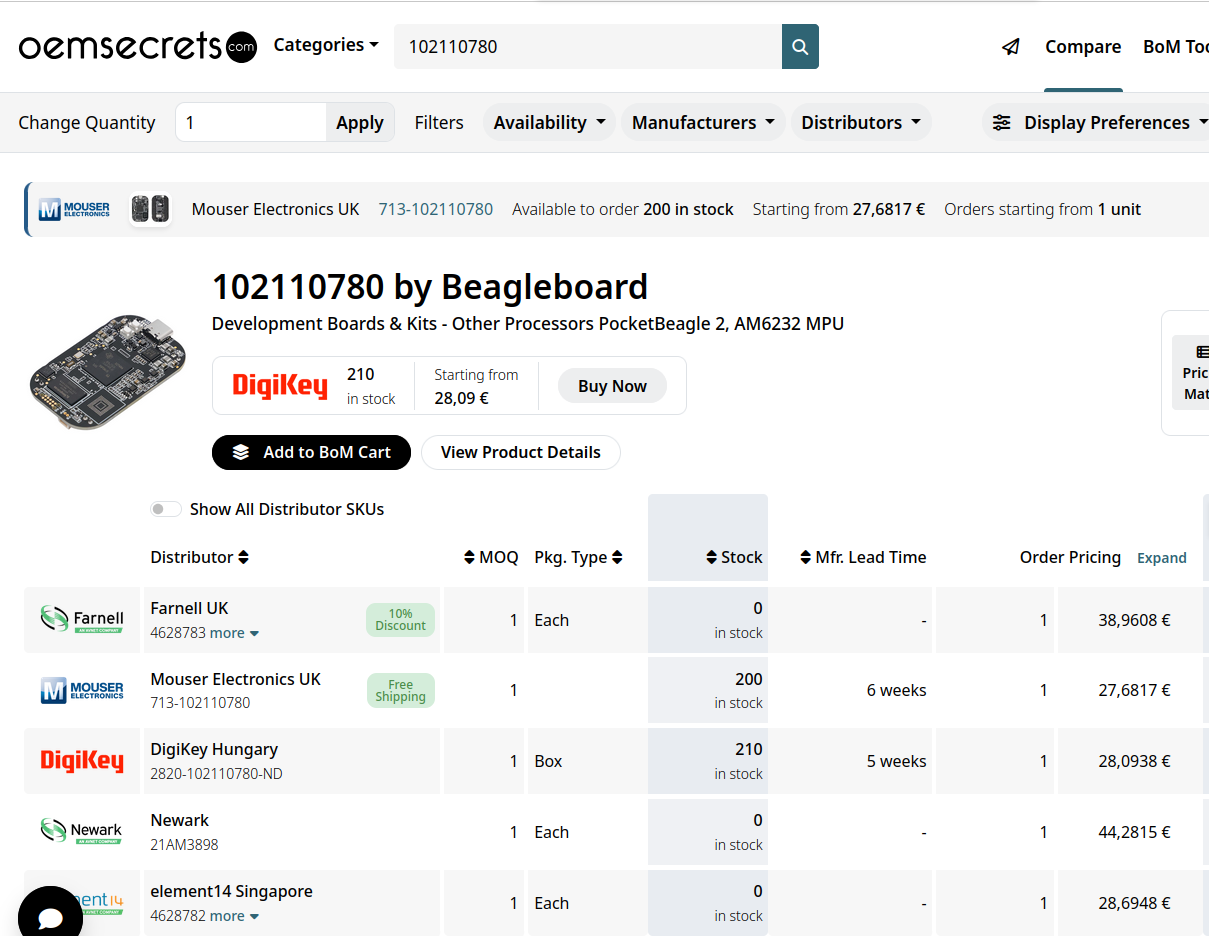Expand the Order Pricing columns

pos(1162,558)
